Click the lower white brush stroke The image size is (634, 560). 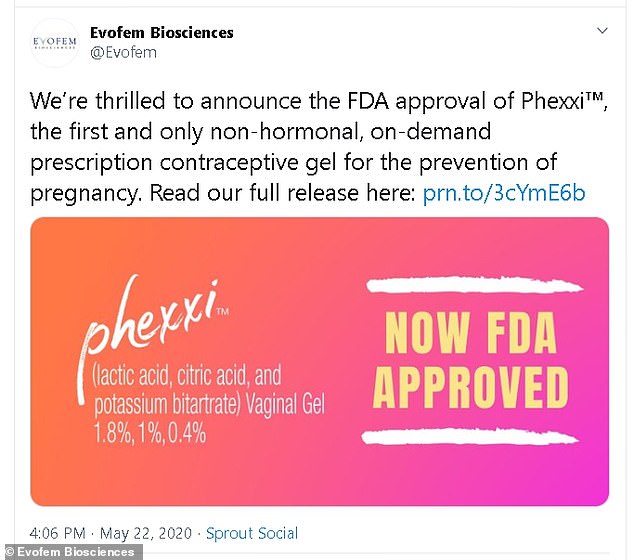point(469,437)
